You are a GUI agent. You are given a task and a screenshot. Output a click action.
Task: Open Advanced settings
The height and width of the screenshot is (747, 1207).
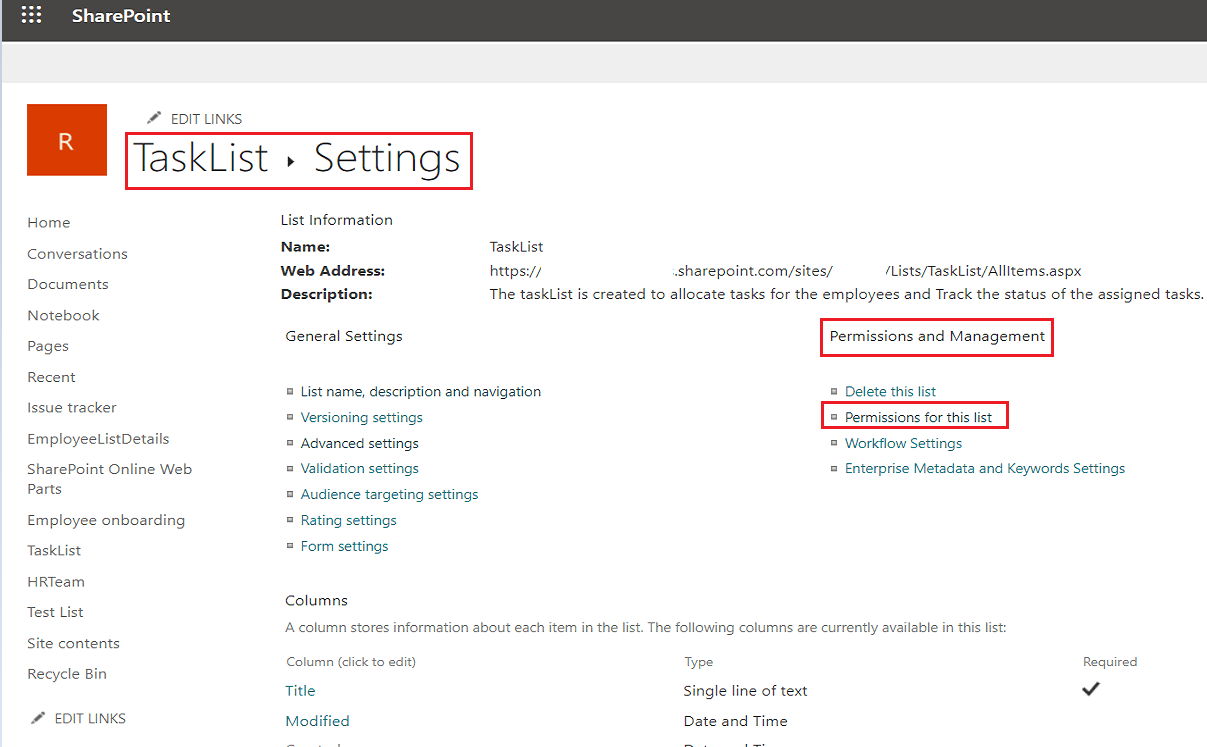click(360, 443)
